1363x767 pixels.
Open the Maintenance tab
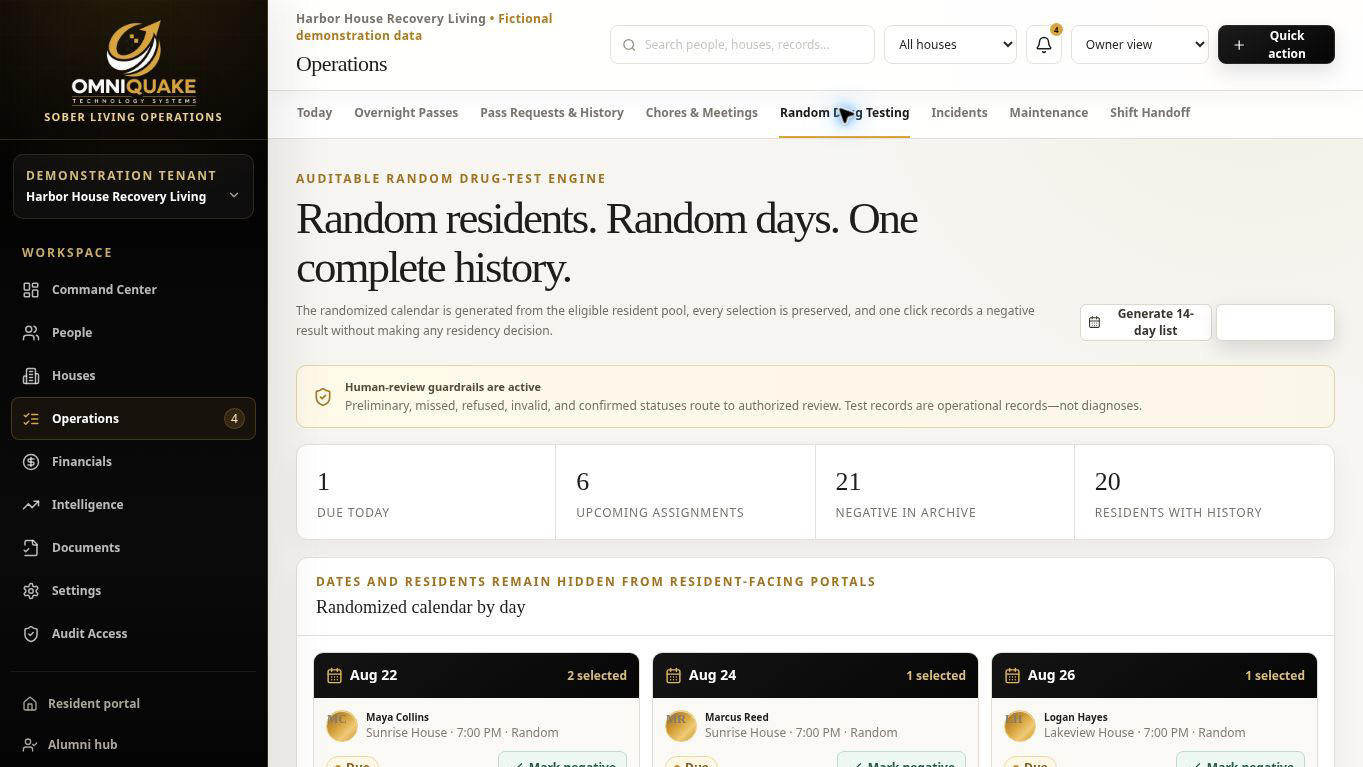pos(1048,113)
